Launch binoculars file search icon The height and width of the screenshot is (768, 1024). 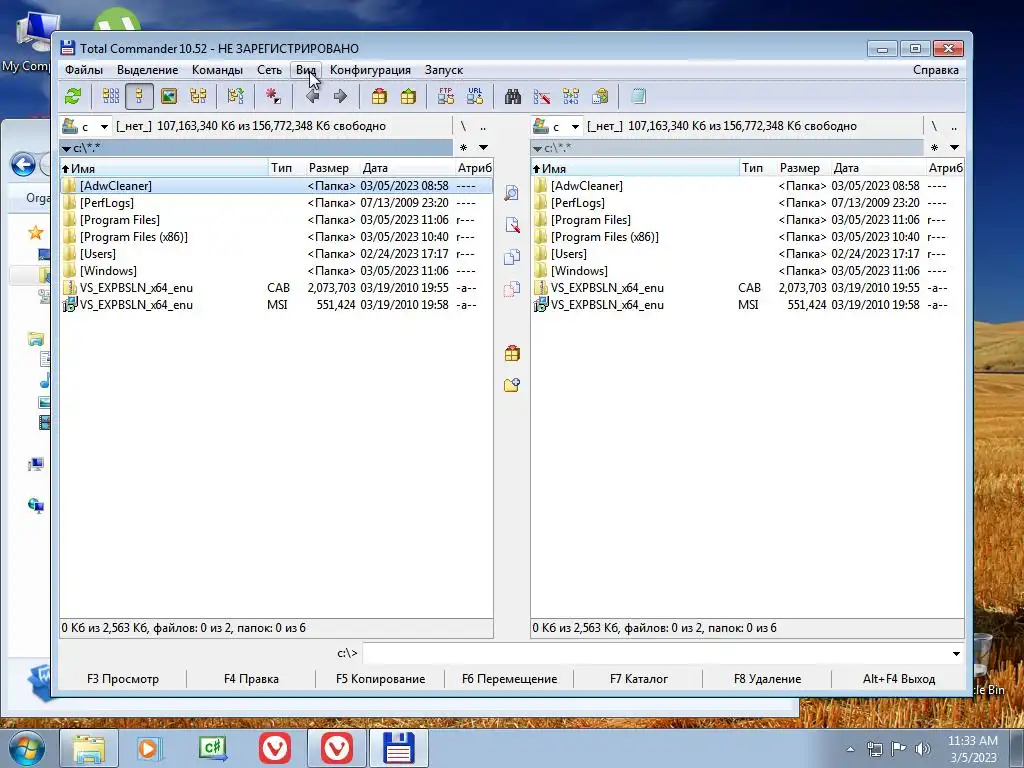(513, 97)
